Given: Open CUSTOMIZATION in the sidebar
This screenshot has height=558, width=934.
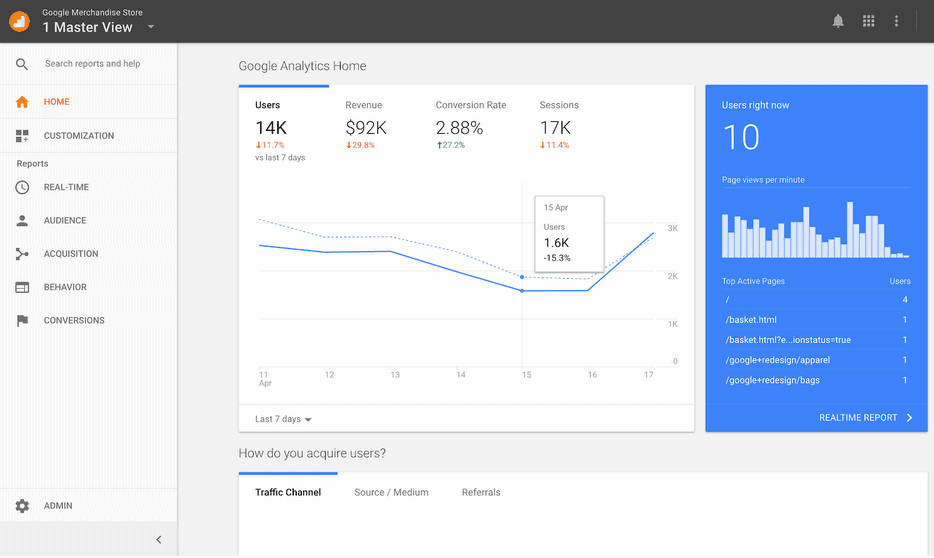Looking at the screenshot, I should (x=79, y=136).
